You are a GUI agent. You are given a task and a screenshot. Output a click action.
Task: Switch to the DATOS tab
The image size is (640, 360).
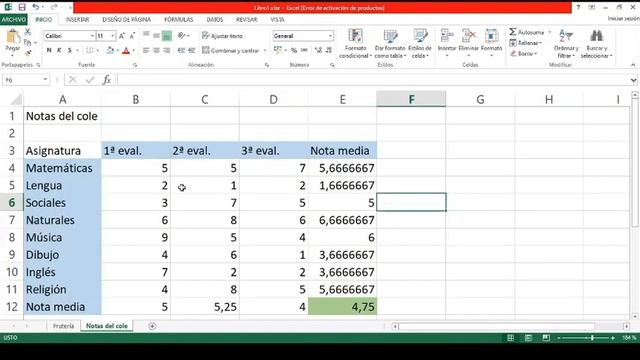pyautogui.click(x=215, y=20)
